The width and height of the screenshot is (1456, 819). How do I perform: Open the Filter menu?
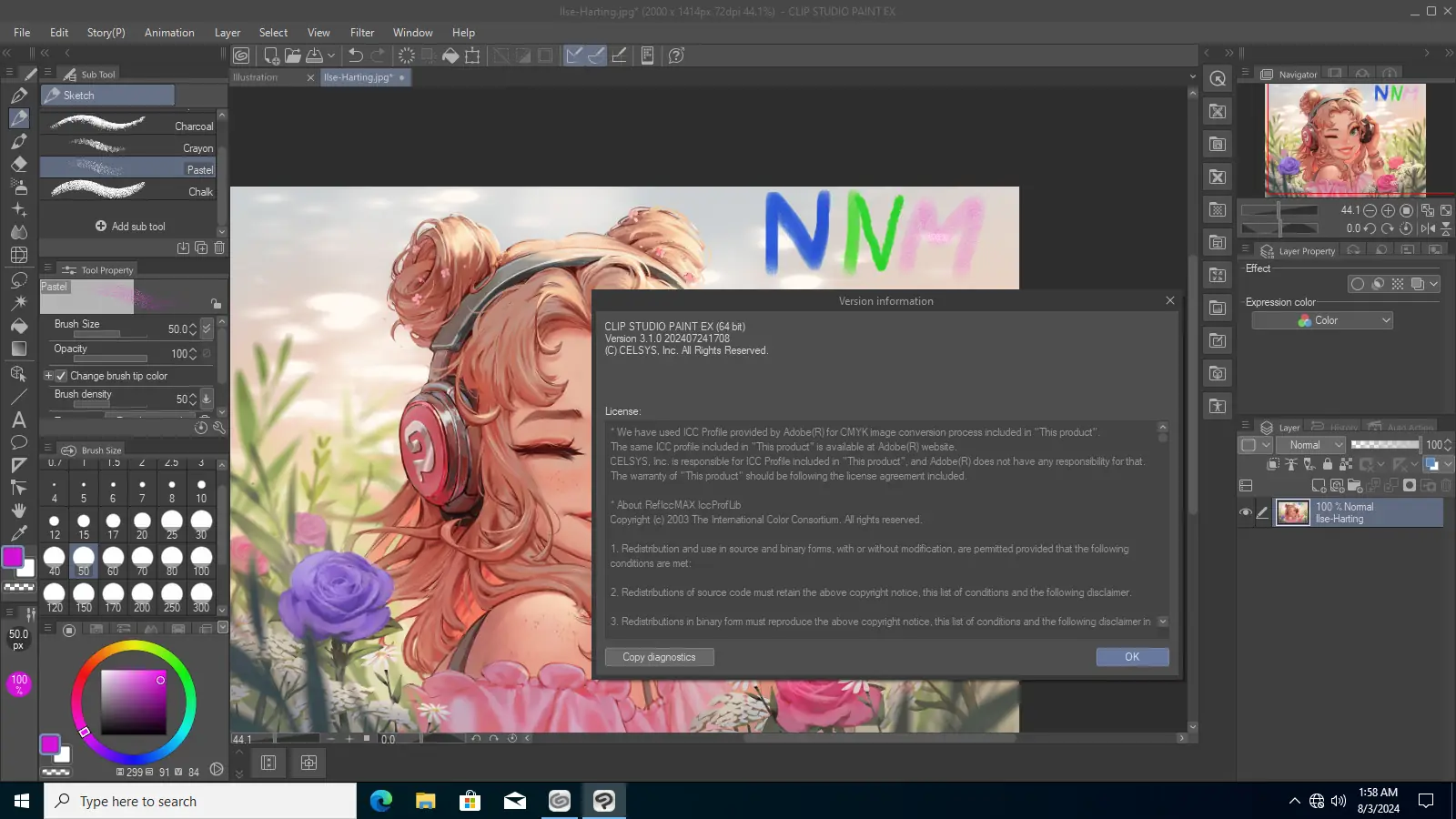tap(362, 33)
